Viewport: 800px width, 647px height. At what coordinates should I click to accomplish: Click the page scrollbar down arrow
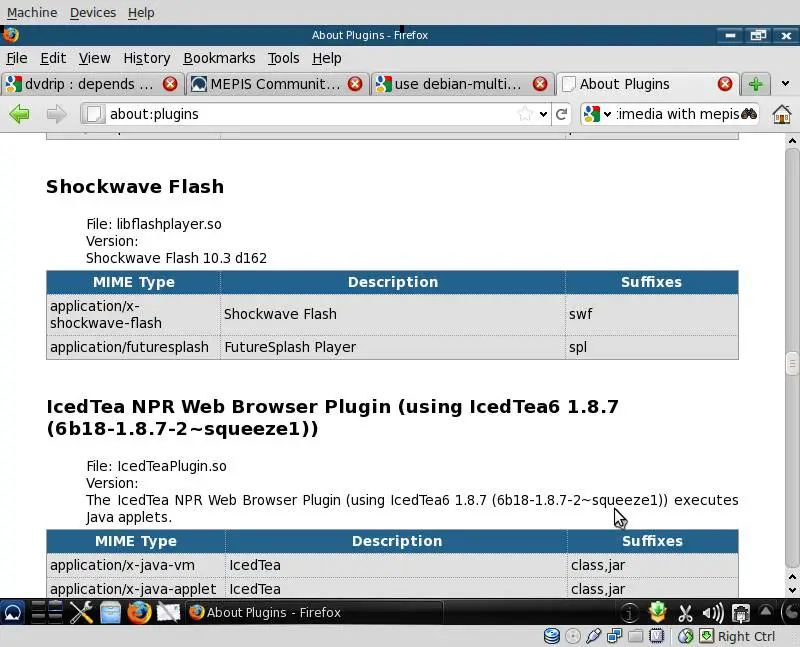click(x=792, y=590)
